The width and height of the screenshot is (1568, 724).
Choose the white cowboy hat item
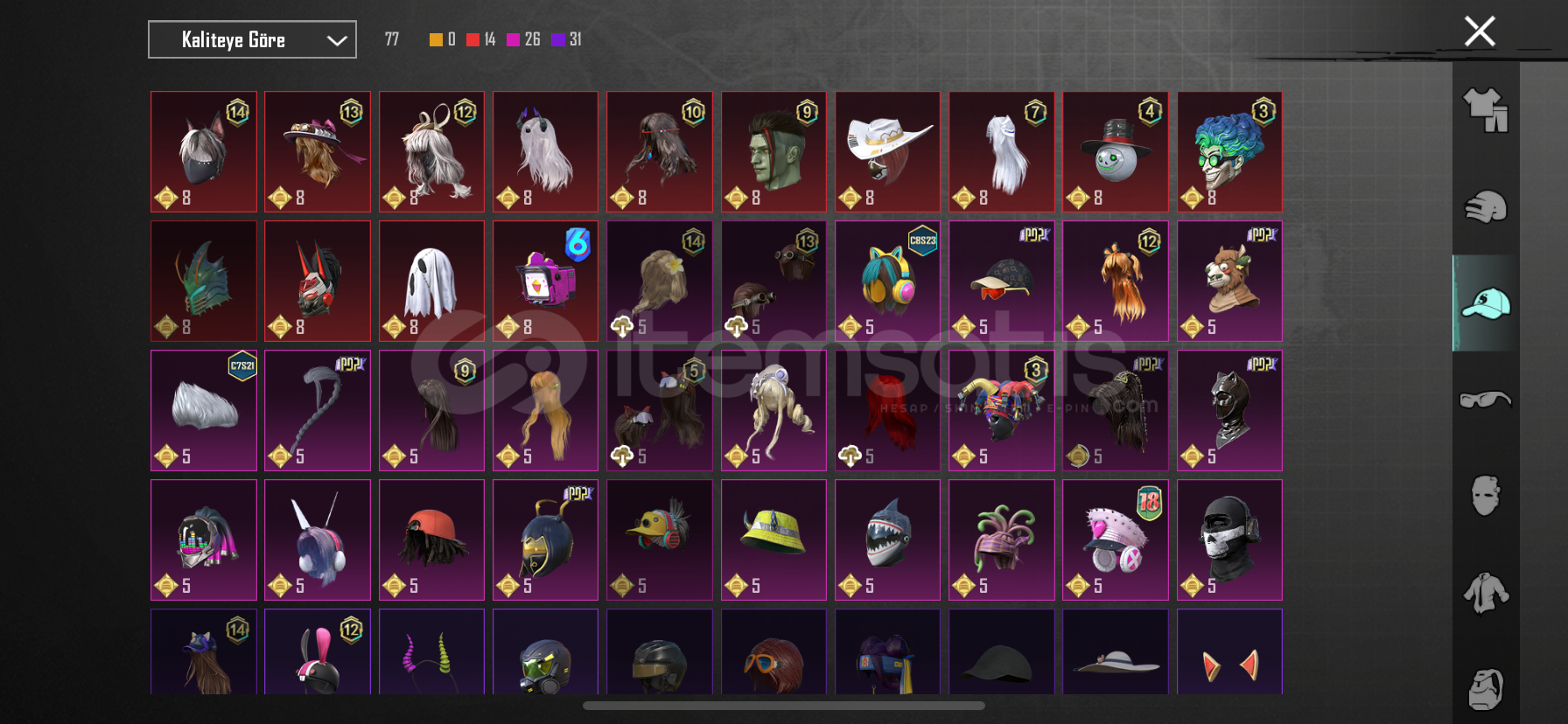(x=887, y=151)
